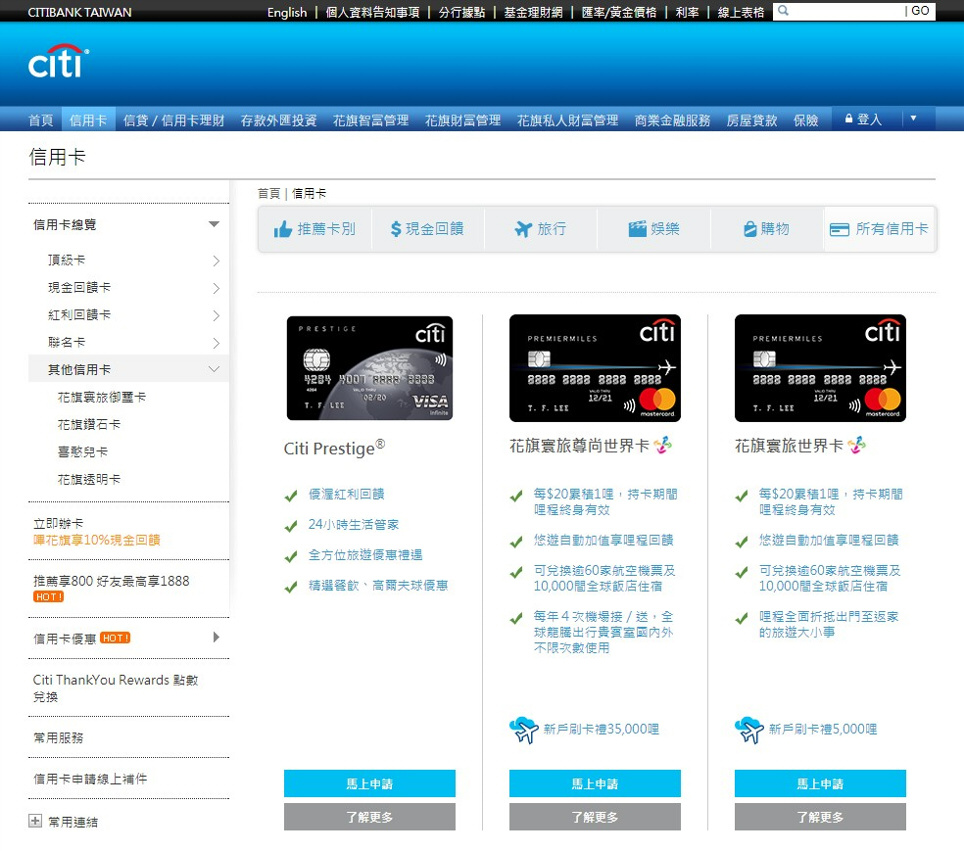
Task: Click the icon after 花旗寰旅世界卡 title
Action: 857,445
